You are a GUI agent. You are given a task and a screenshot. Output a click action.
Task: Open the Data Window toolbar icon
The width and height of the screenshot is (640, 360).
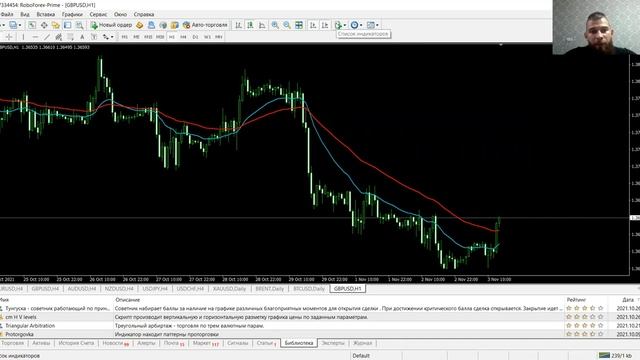pyautogui.click(x=44, y=25)
